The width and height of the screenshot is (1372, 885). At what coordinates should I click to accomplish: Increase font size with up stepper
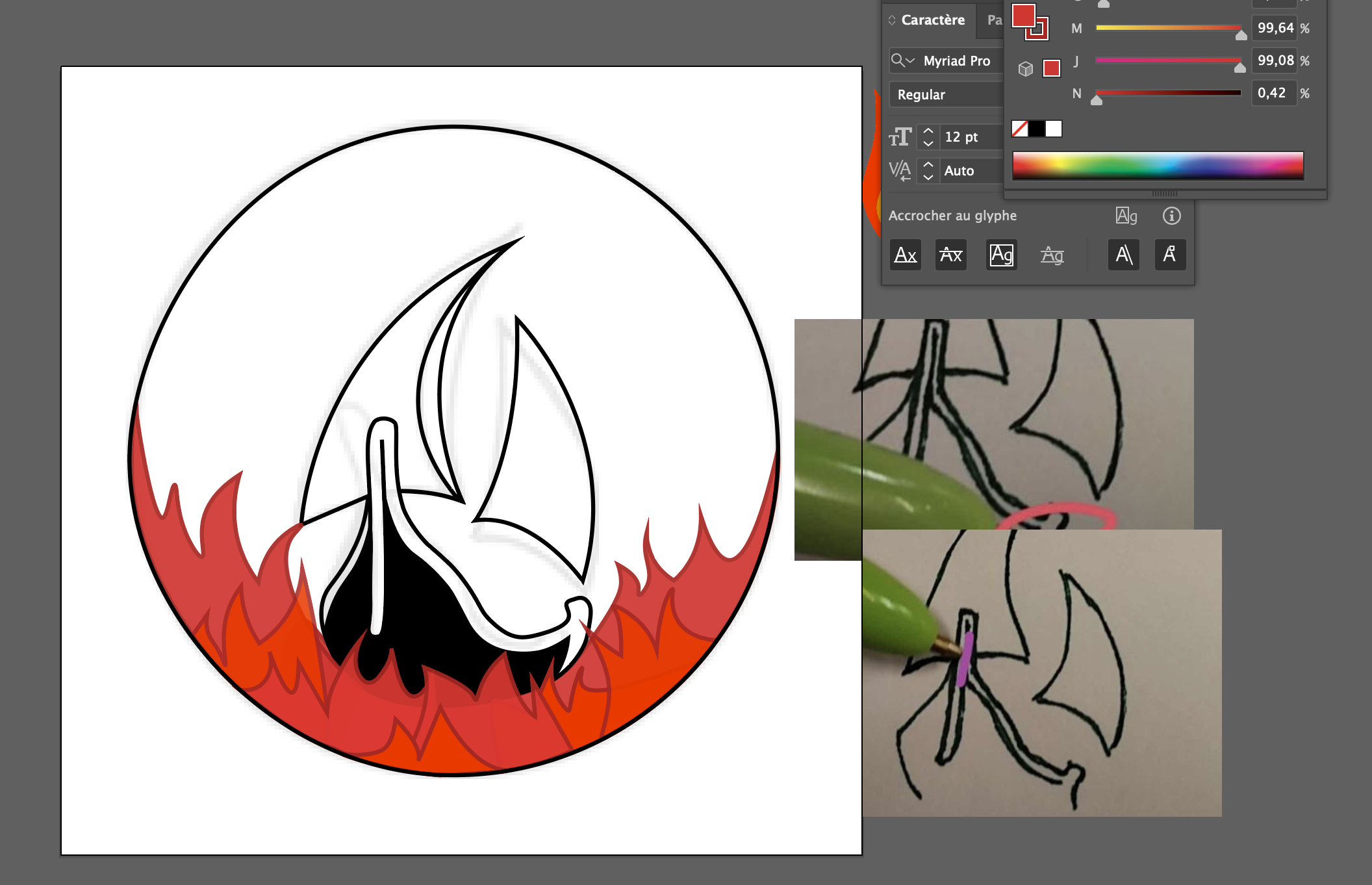(x=928, y=131)
